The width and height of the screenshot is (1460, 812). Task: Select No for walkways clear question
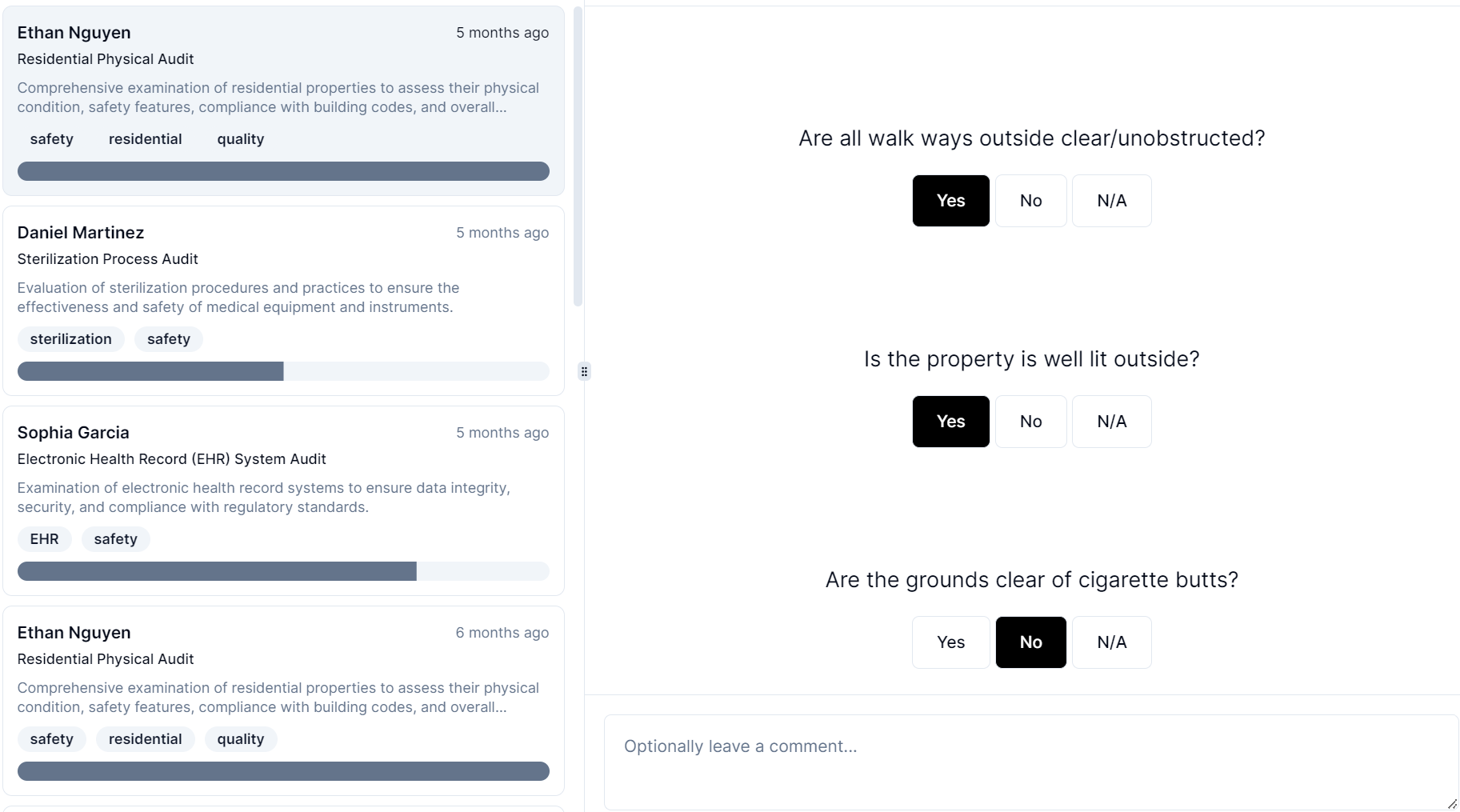point(1030,201)
